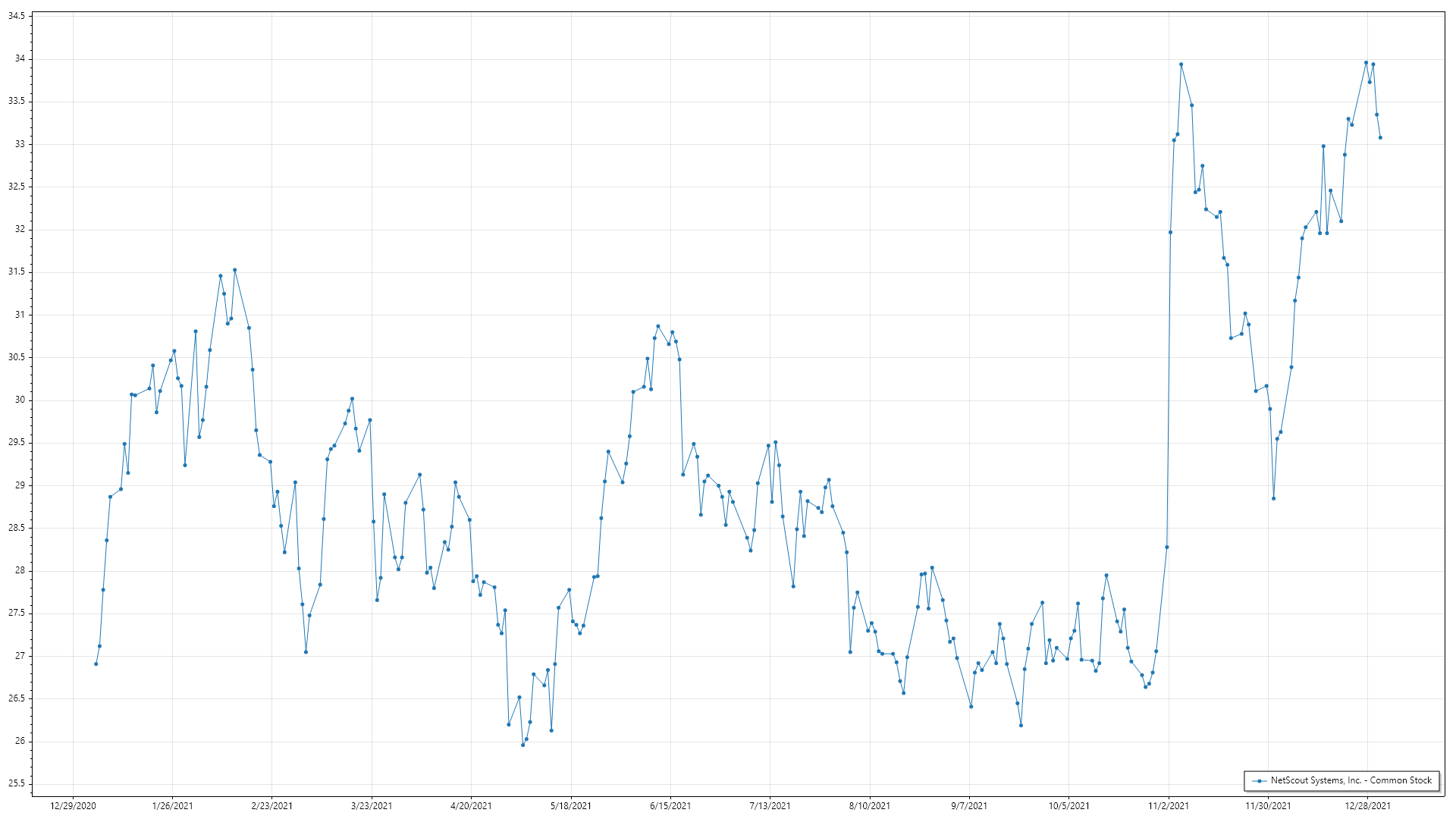
Task: Click the 8/10/2021 x-axis date label
Action: (870, 805)
